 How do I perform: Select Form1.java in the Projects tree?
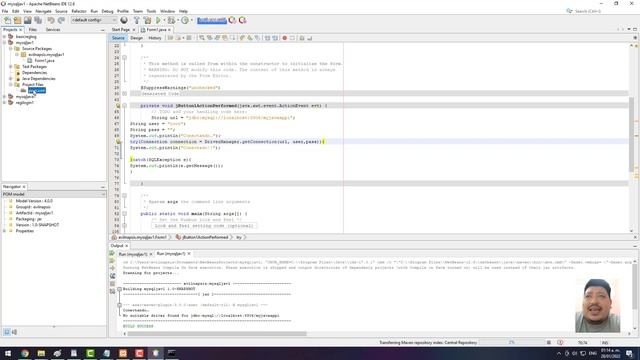pos(44,60)
